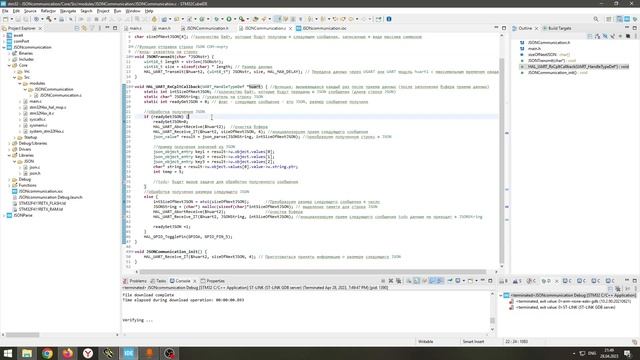Close JSONCommunication.c editor tab
The image size is (640, 360).
point(290,28)
